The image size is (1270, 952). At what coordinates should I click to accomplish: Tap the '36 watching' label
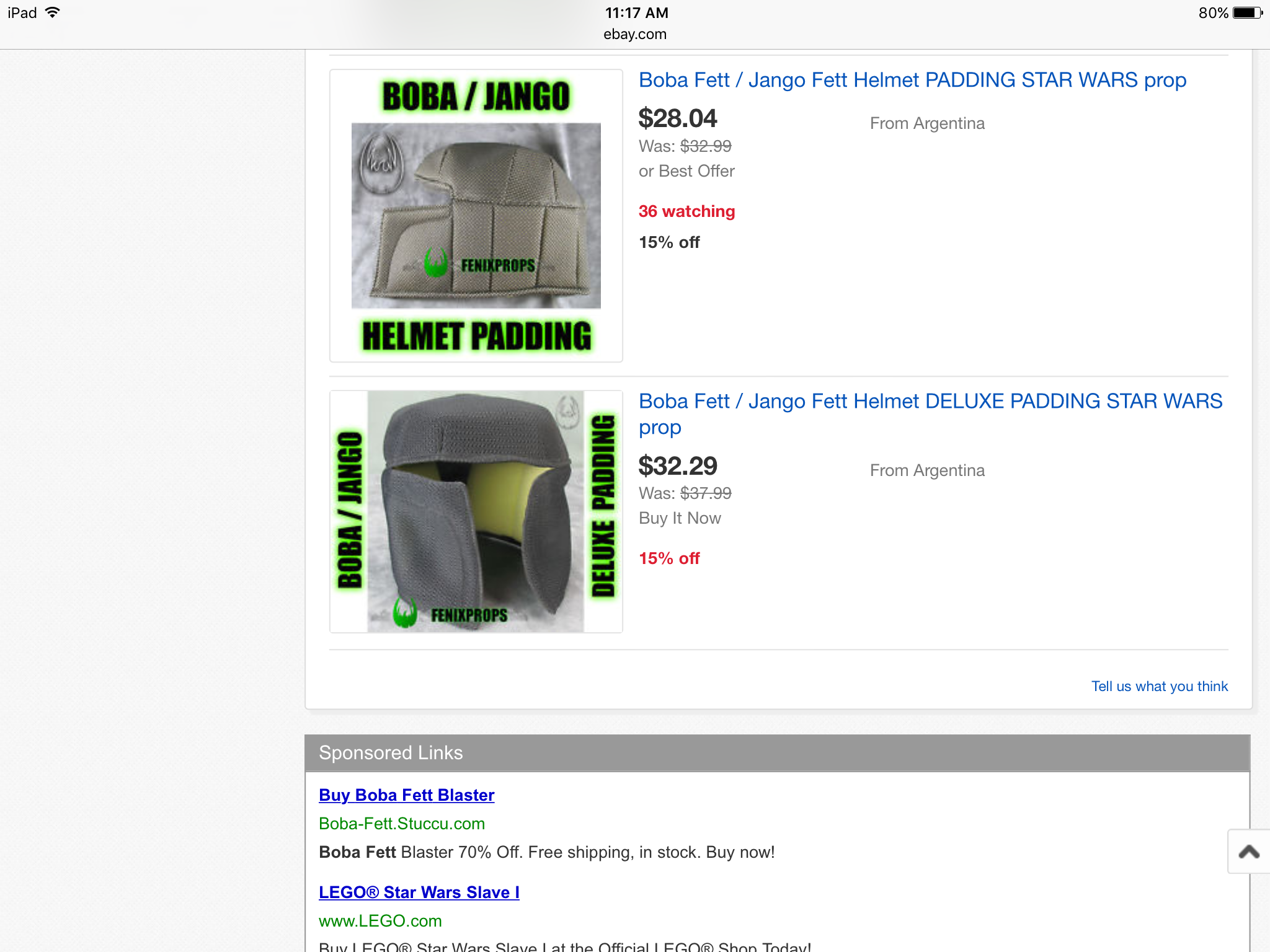pos(687,211)
